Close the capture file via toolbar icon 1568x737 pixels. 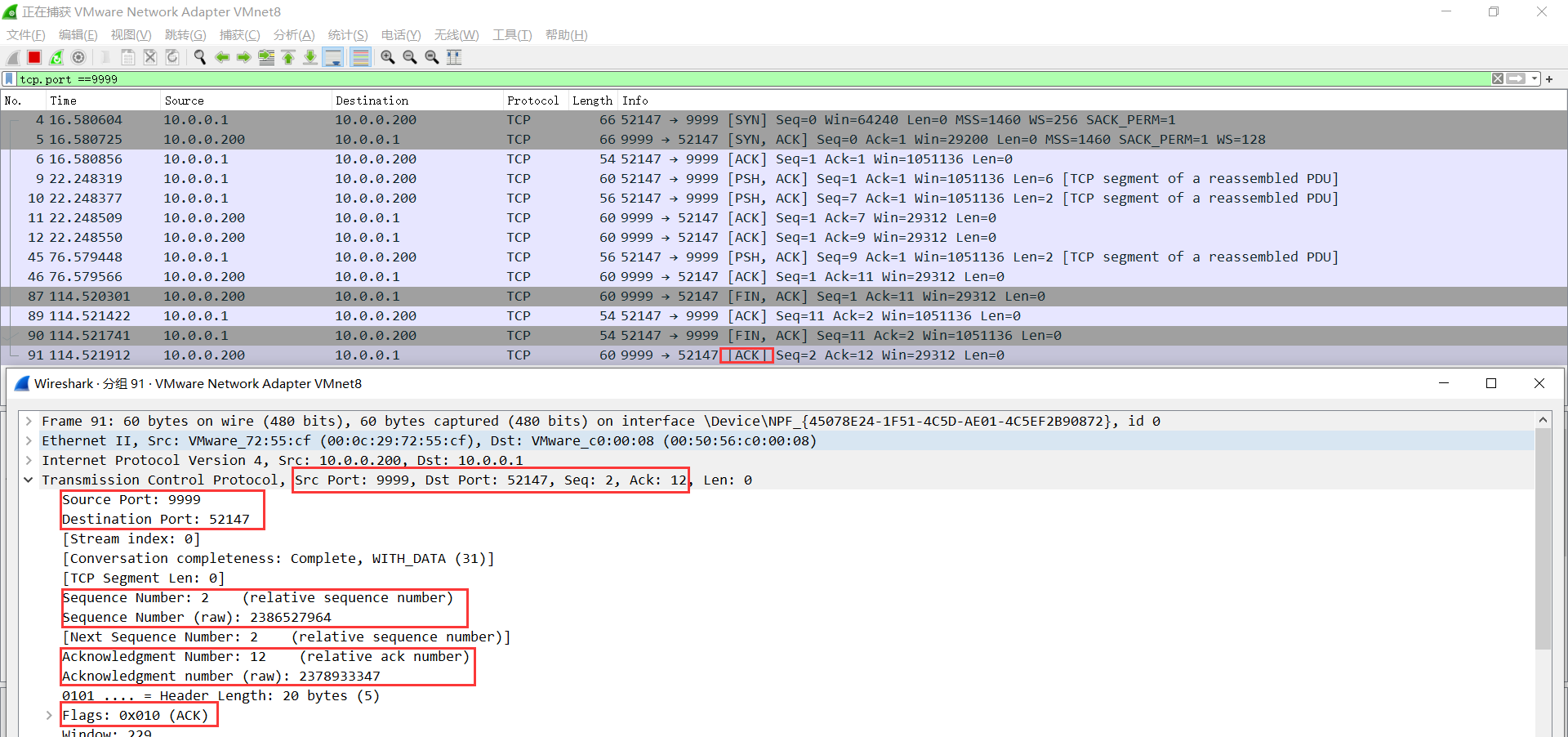pyautogui.click(x=150, y=57)
